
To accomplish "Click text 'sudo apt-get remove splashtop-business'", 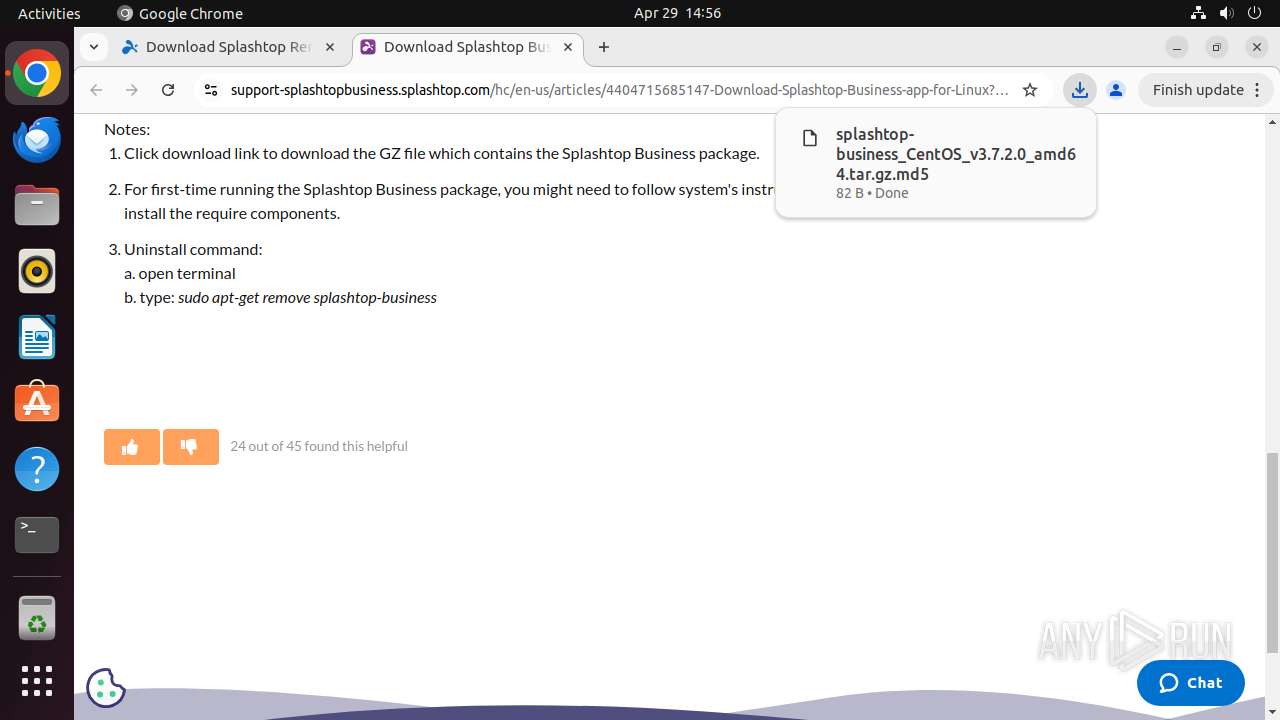I will 307,297.
